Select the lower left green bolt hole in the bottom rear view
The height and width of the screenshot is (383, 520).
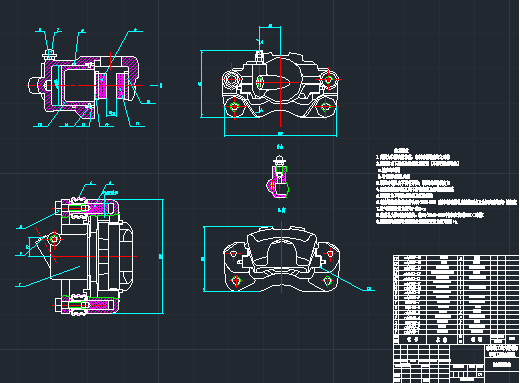pyautogui.click(x=236, y=280)
